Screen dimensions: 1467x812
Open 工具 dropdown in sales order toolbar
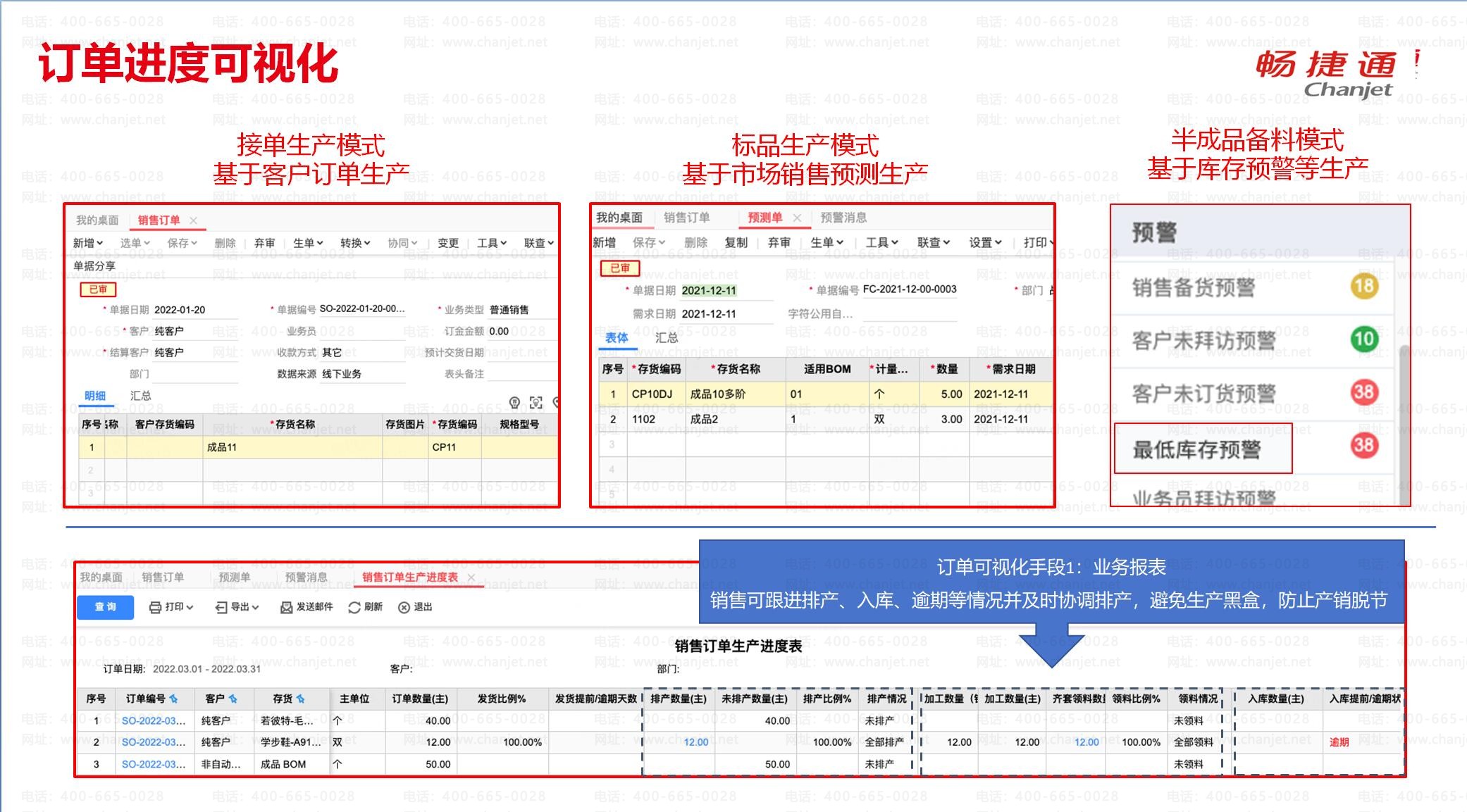click(492, 243)
